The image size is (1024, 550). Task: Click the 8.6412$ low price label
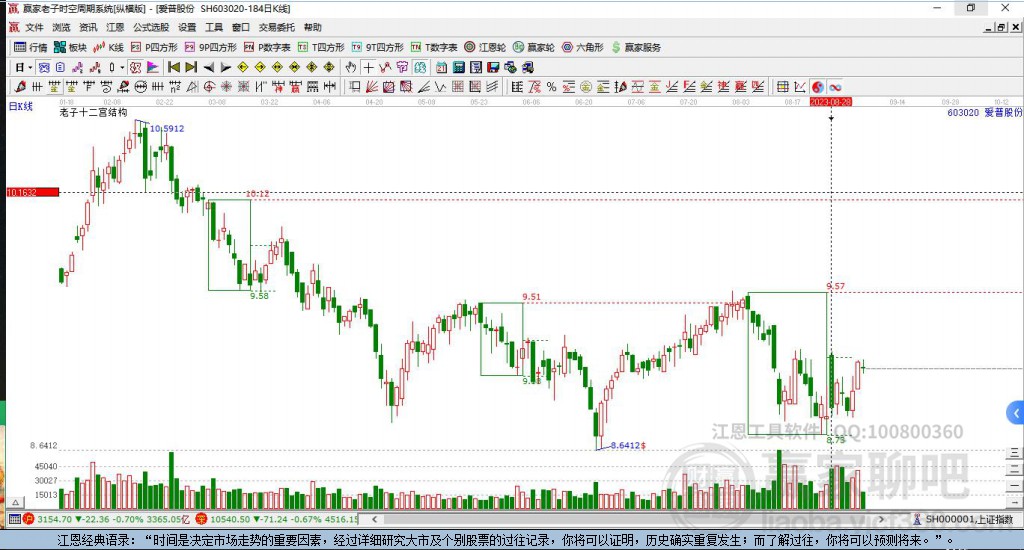pos(628,445)
